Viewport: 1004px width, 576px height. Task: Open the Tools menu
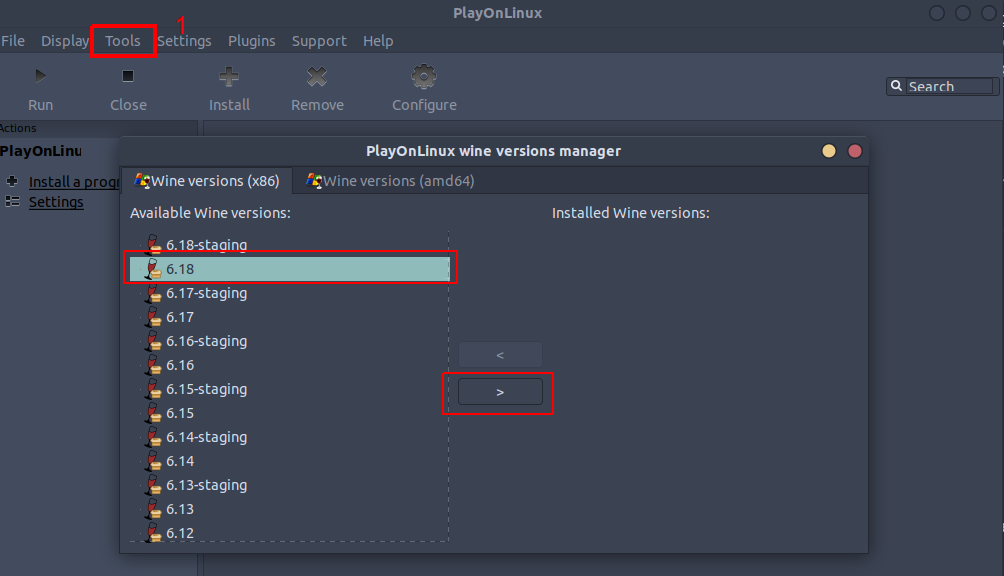coord(123,41)
